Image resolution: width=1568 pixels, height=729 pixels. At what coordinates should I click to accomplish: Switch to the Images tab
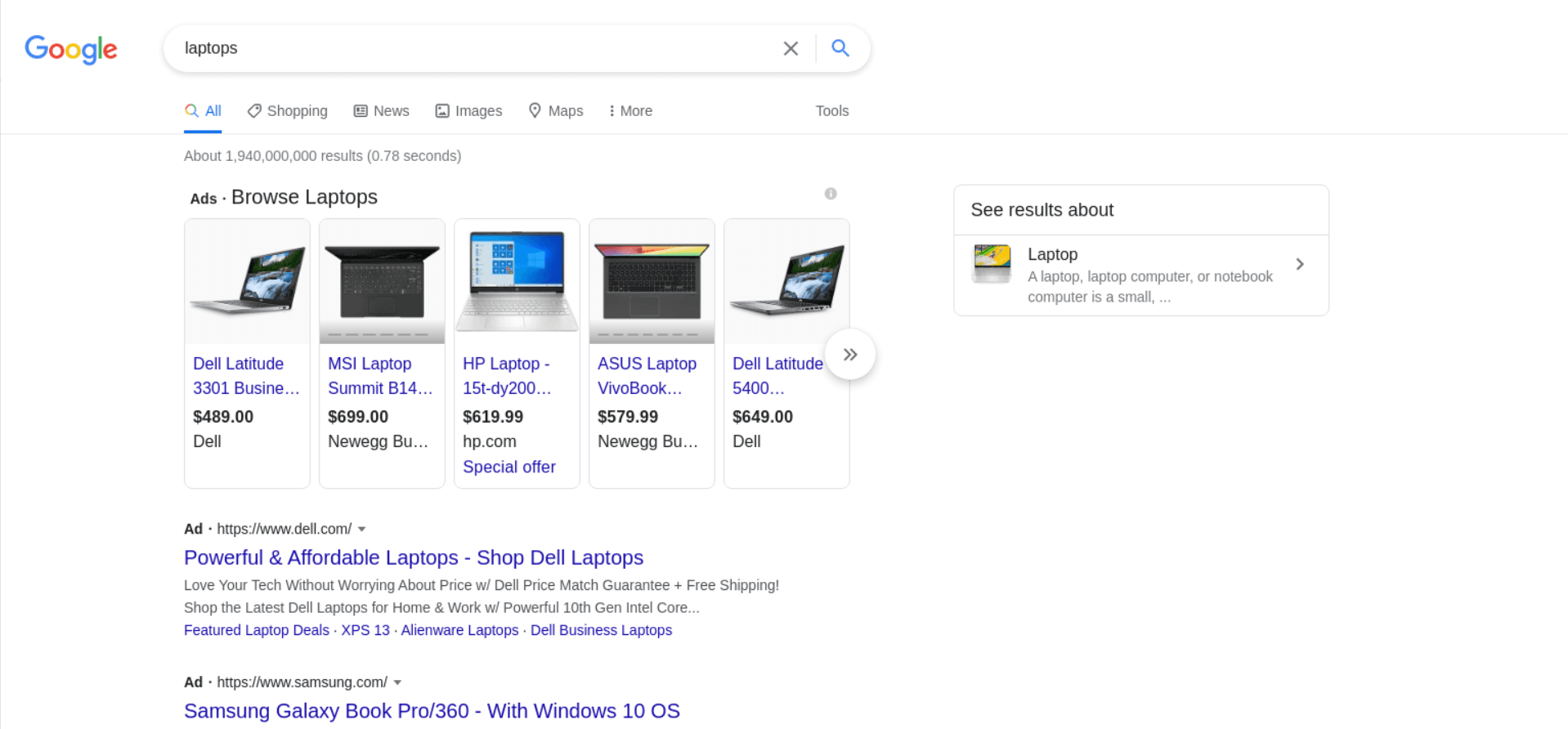468,111
